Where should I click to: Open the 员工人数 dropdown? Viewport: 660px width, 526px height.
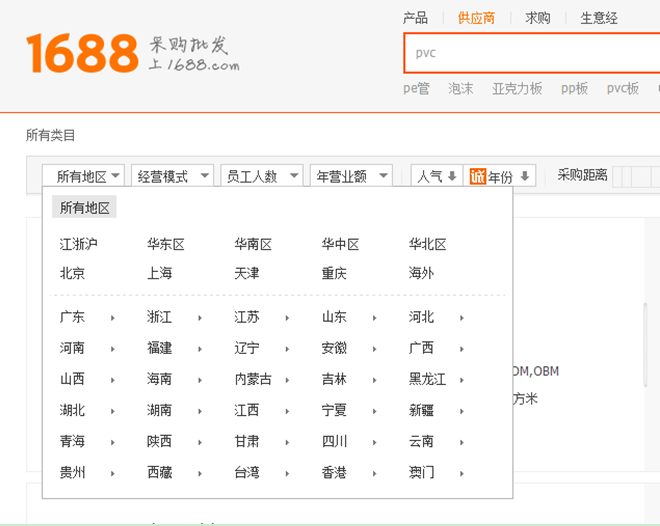tap(262, 176)
